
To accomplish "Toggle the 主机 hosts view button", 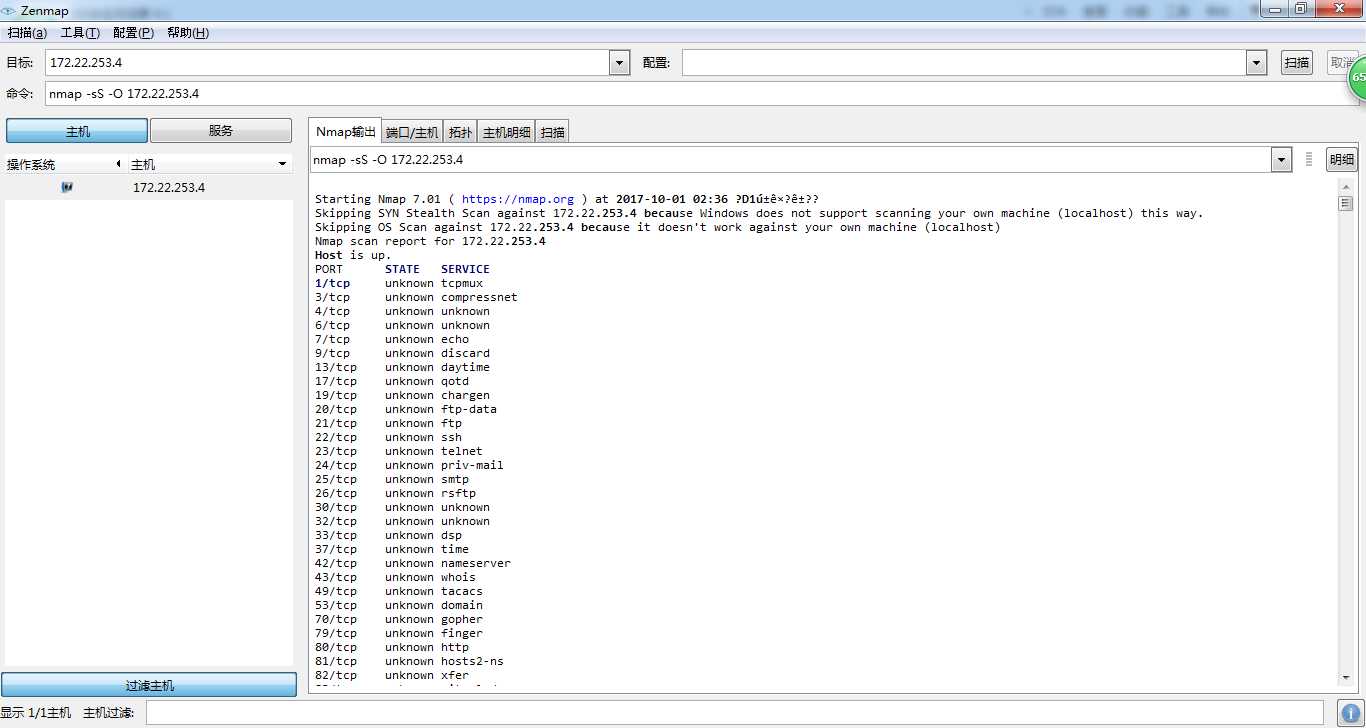I will 77,131.
